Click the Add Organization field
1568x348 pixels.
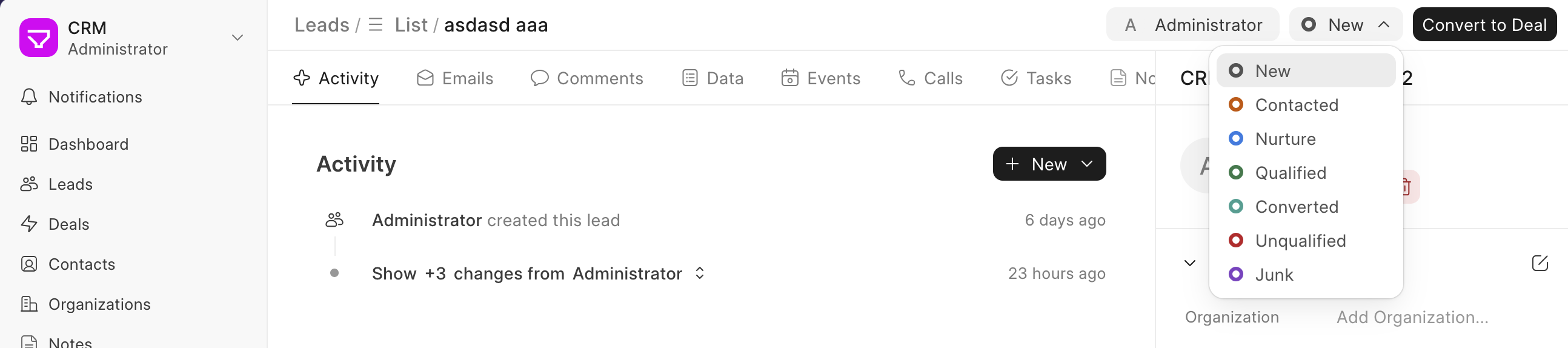tap(1412, 317)
